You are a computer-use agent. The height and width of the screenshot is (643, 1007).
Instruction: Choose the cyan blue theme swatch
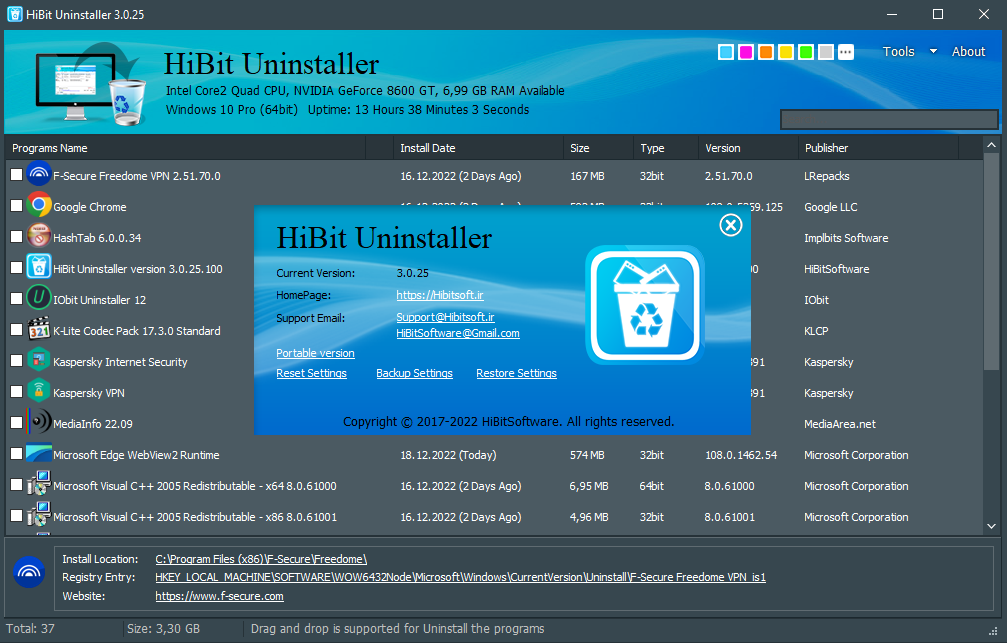tap(726, 52)
